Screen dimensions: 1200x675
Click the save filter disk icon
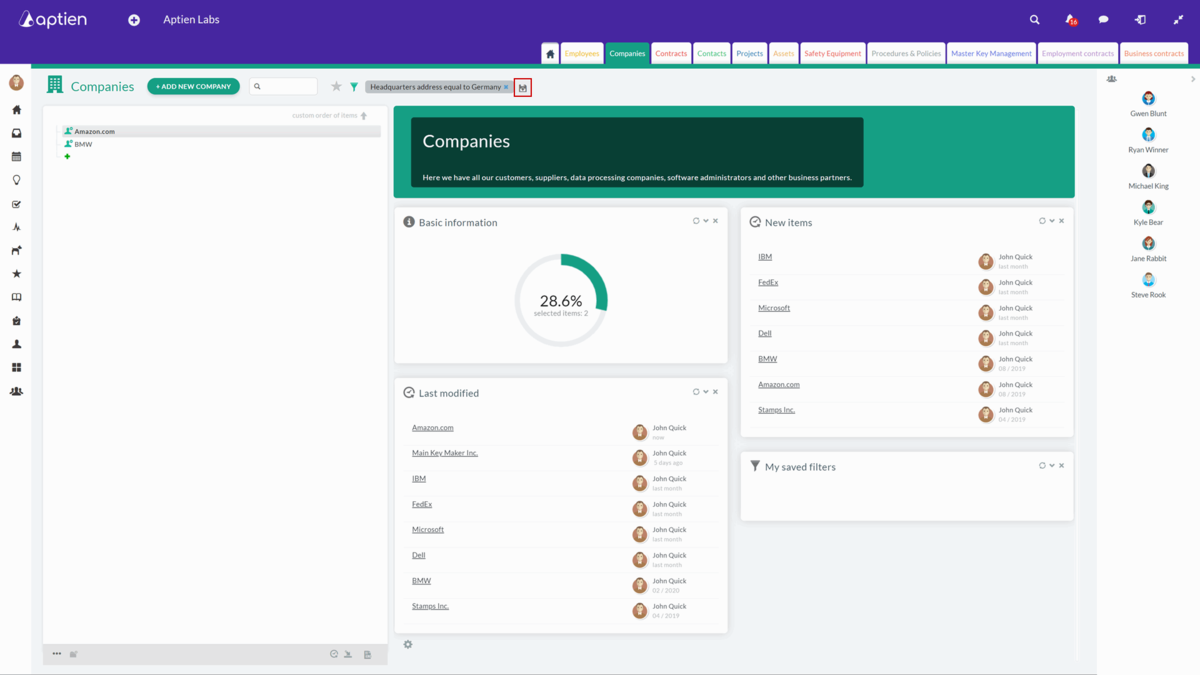pyautogui.click(x=522, y=88)
